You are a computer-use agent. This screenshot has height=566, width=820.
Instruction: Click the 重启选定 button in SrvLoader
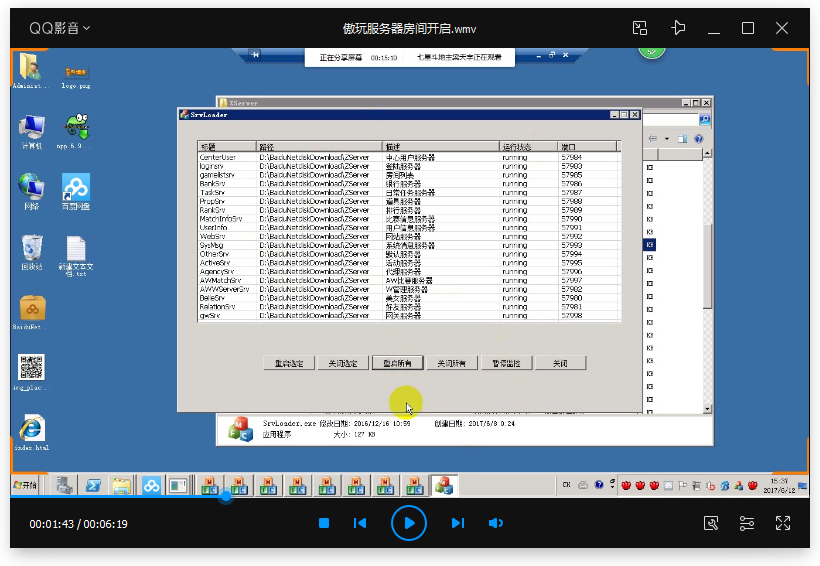tap(289, 363)
